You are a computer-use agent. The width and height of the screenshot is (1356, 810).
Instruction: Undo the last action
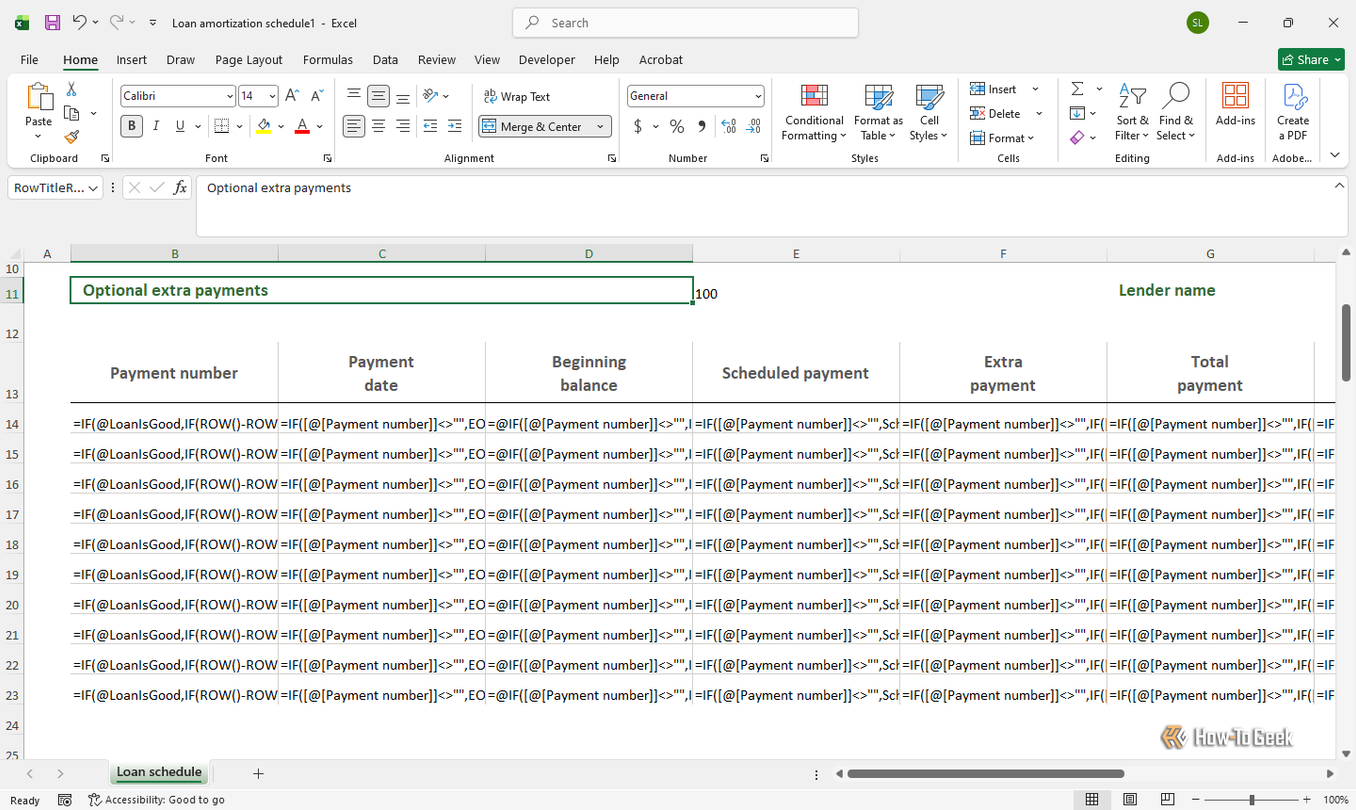click(x=79, y=22)
